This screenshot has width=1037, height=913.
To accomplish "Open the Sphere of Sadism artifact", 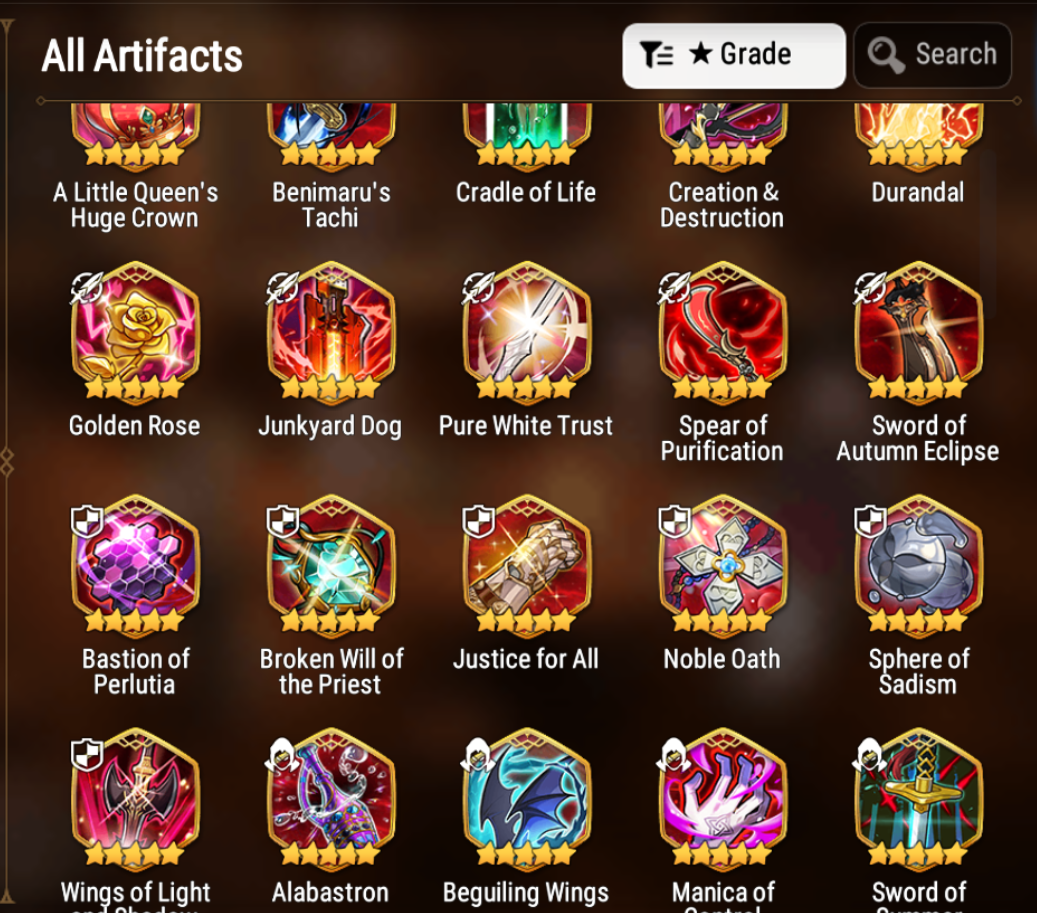I will [x=918, y=566].
